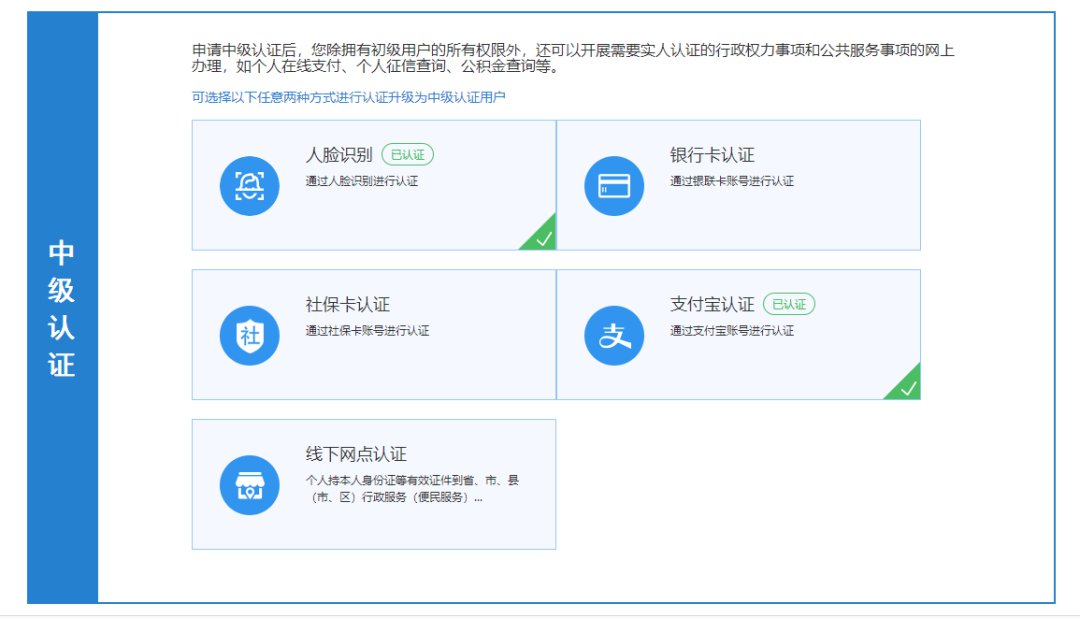Choose the 社保卡认证 title
The width and height of the screenshot is (1080, 618).
click(x=347, y=304)
